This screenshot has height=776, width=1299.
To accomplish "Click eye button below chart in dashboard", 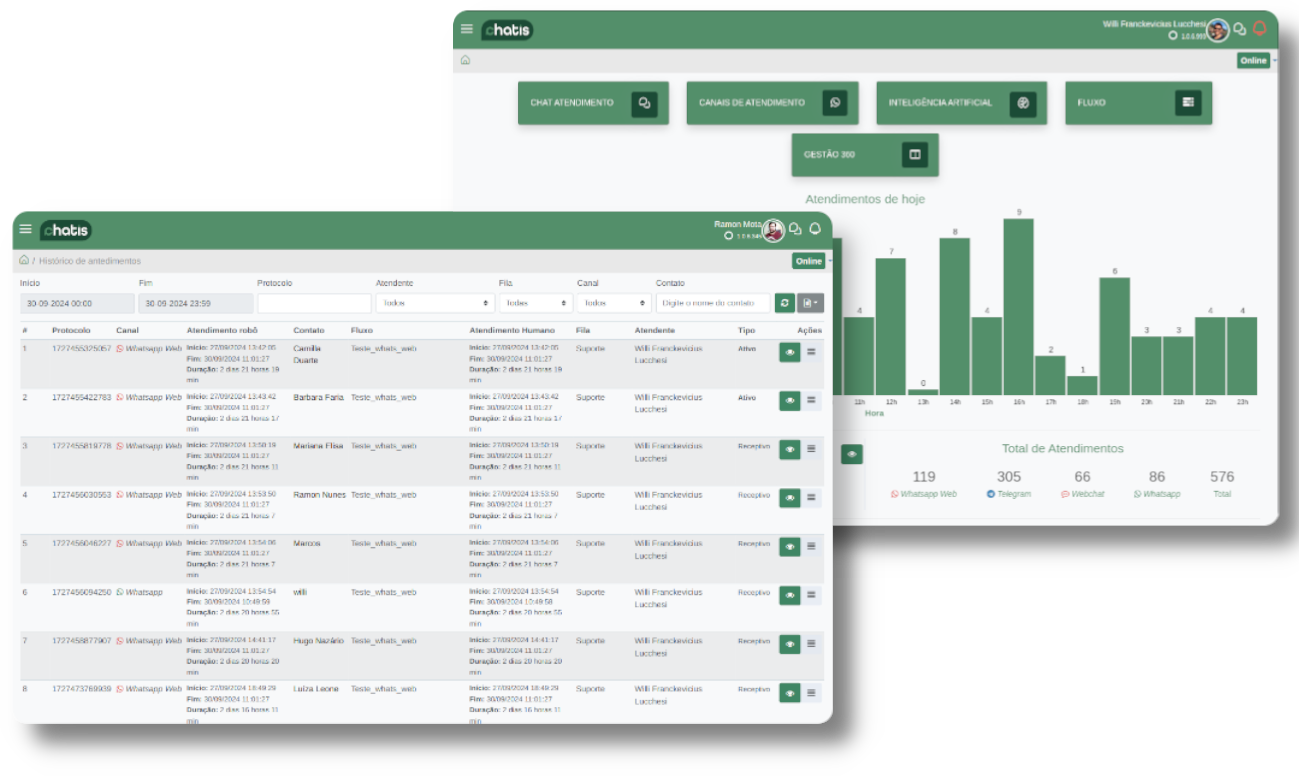I will coord(852,454).
